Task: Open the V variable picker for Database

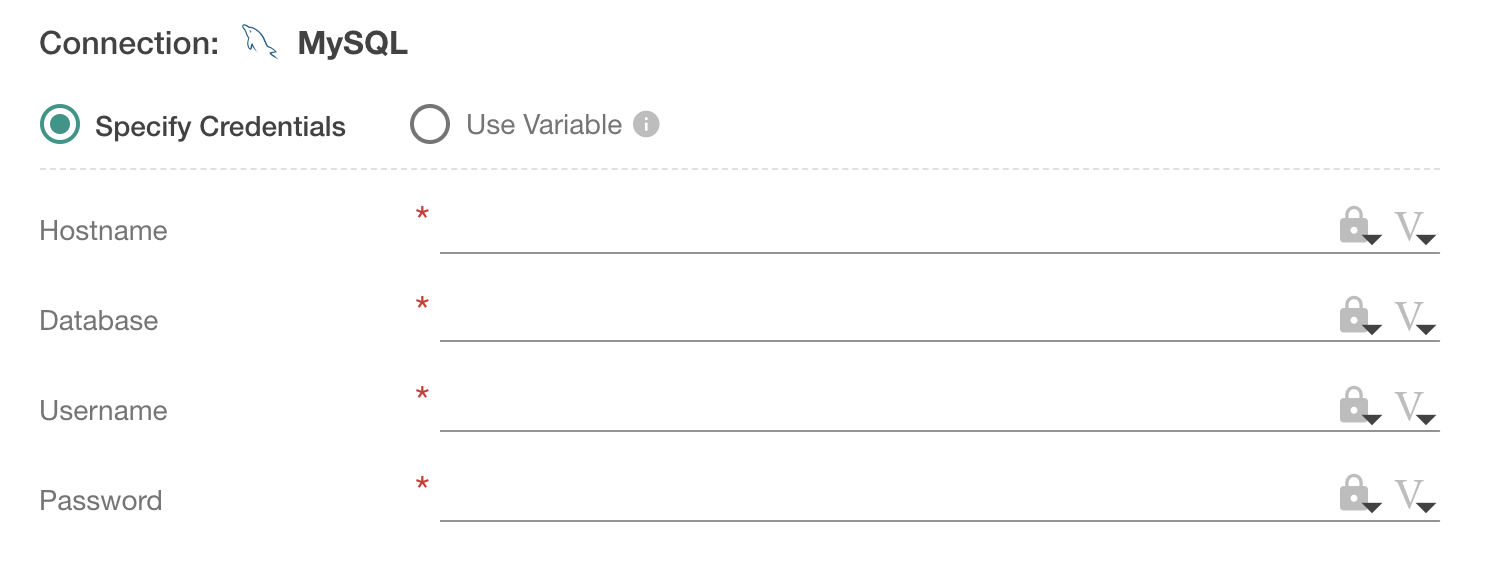Action: coord(1414,318)
